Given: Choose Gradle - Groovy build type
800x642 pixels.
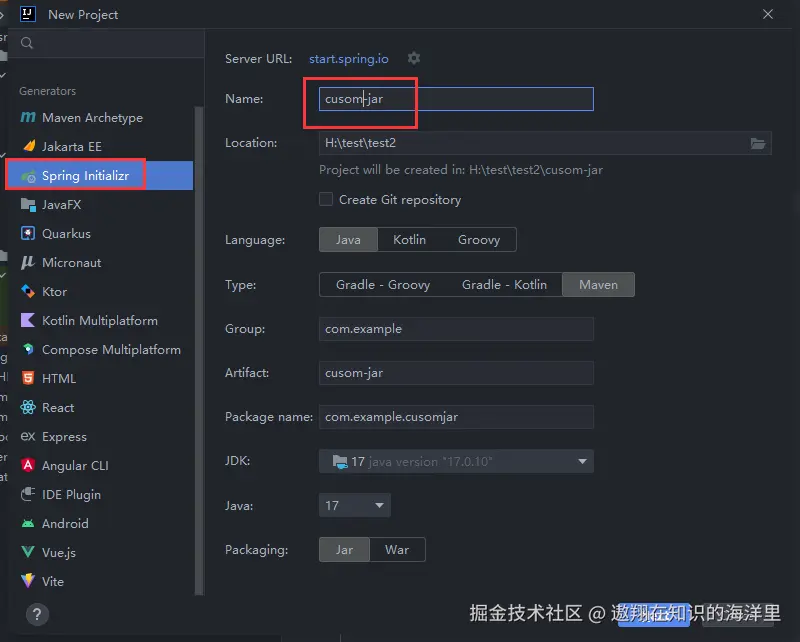Looking at the screenshot, I should pyautogui.click(x=383, y=284).
